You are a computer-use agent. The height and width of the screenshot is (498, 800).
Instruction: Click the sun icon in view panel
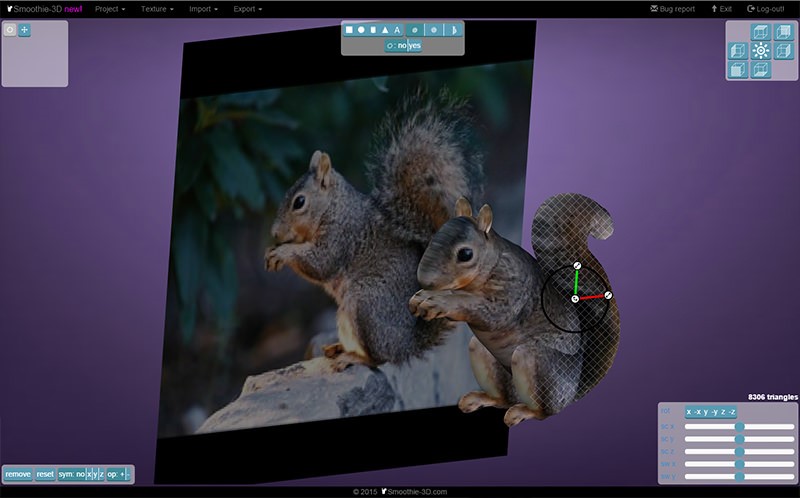tap(761, 50)
